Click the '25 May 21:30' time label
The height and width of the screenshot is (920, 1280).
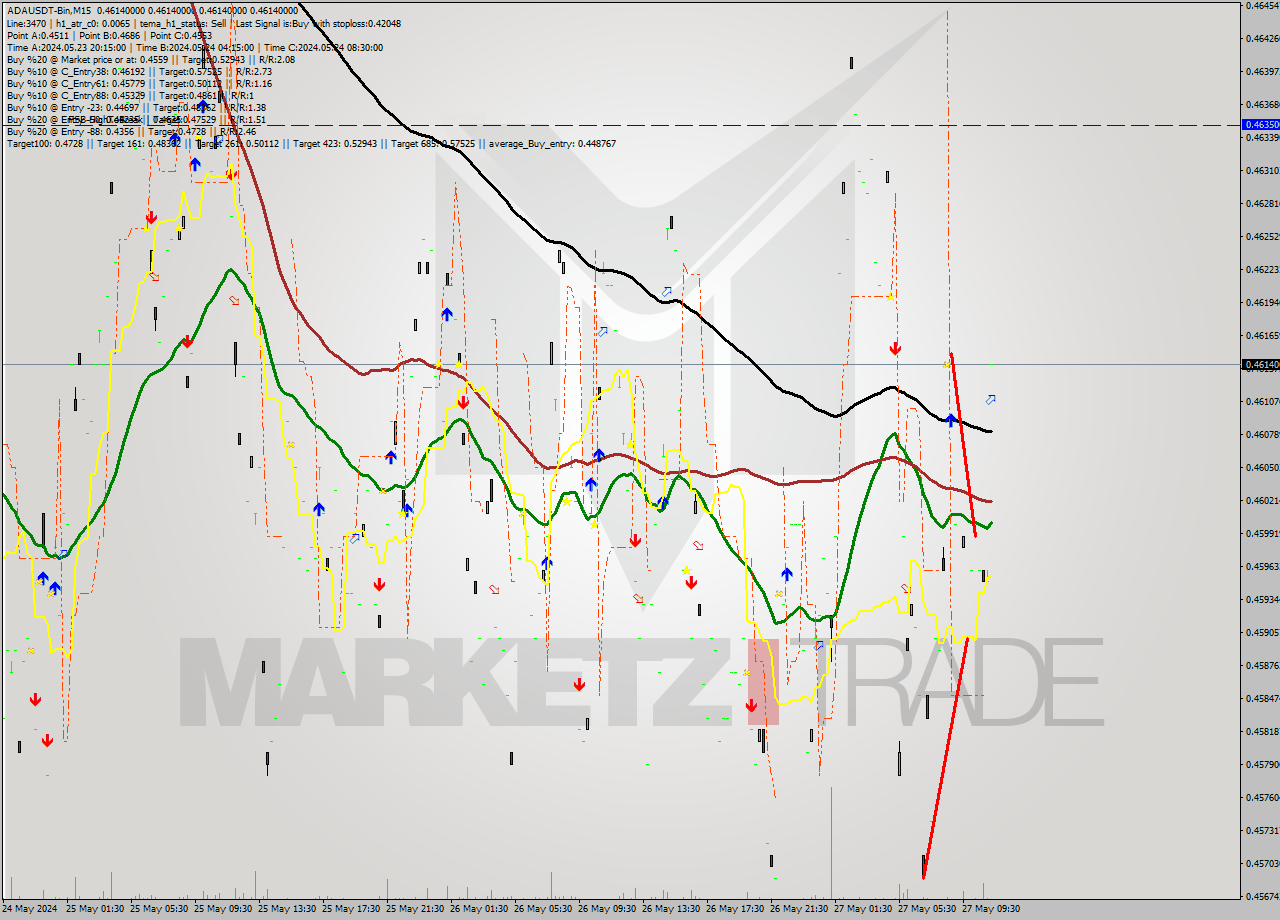pyautogui.click(x=414, y=909)
